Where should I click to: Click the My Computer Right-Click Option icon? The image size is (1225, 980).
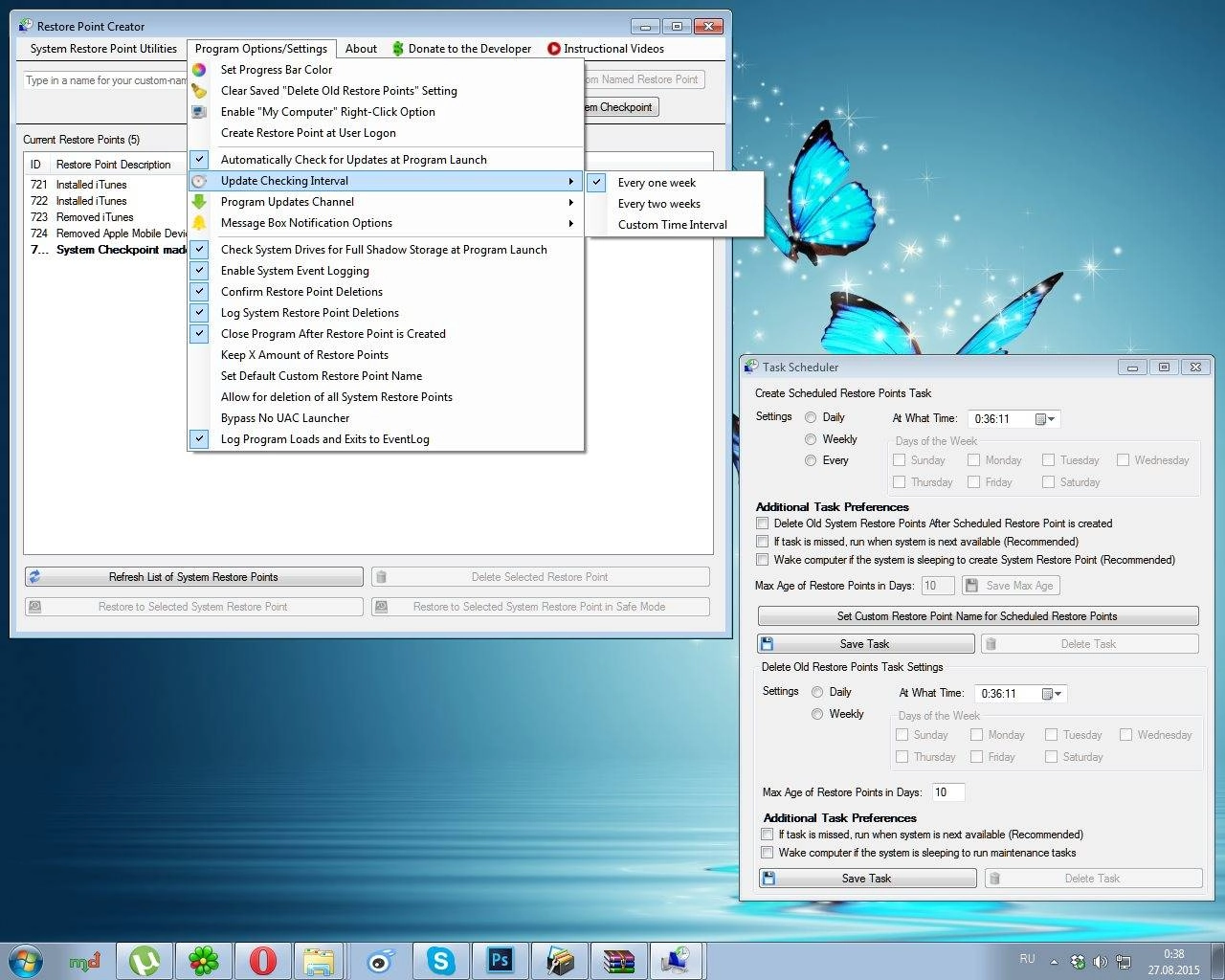click(199, 112)
